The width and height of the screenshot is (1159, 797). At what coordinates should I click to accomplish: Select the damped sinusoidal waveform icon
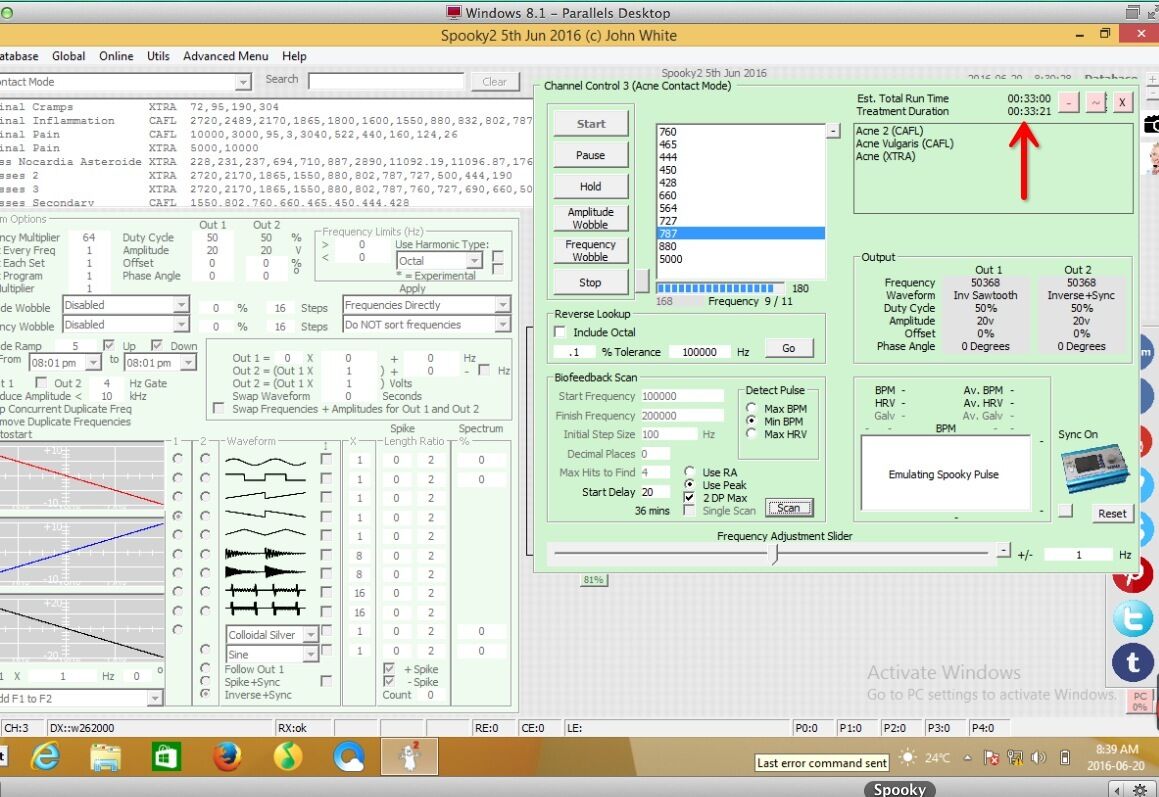point(265,554)
